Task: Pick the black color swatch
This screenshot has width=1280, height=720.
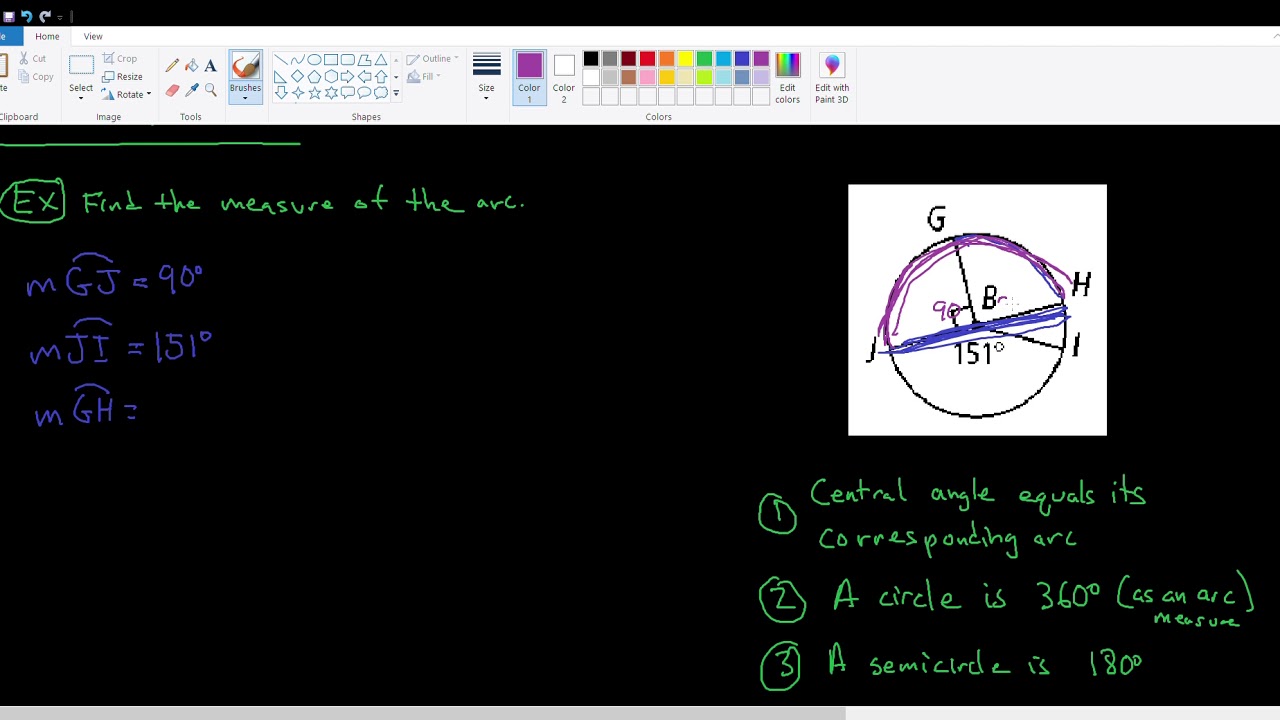Action: (x=591, y=59)
